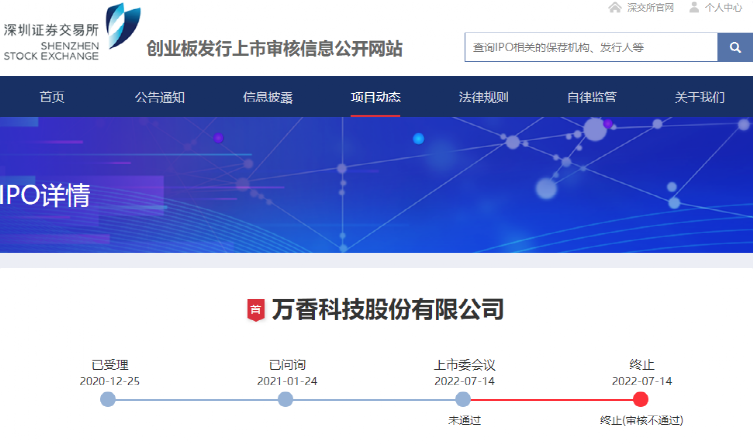
Task: Click the 已受理 timeline node
Action: [x=108, y=399]
